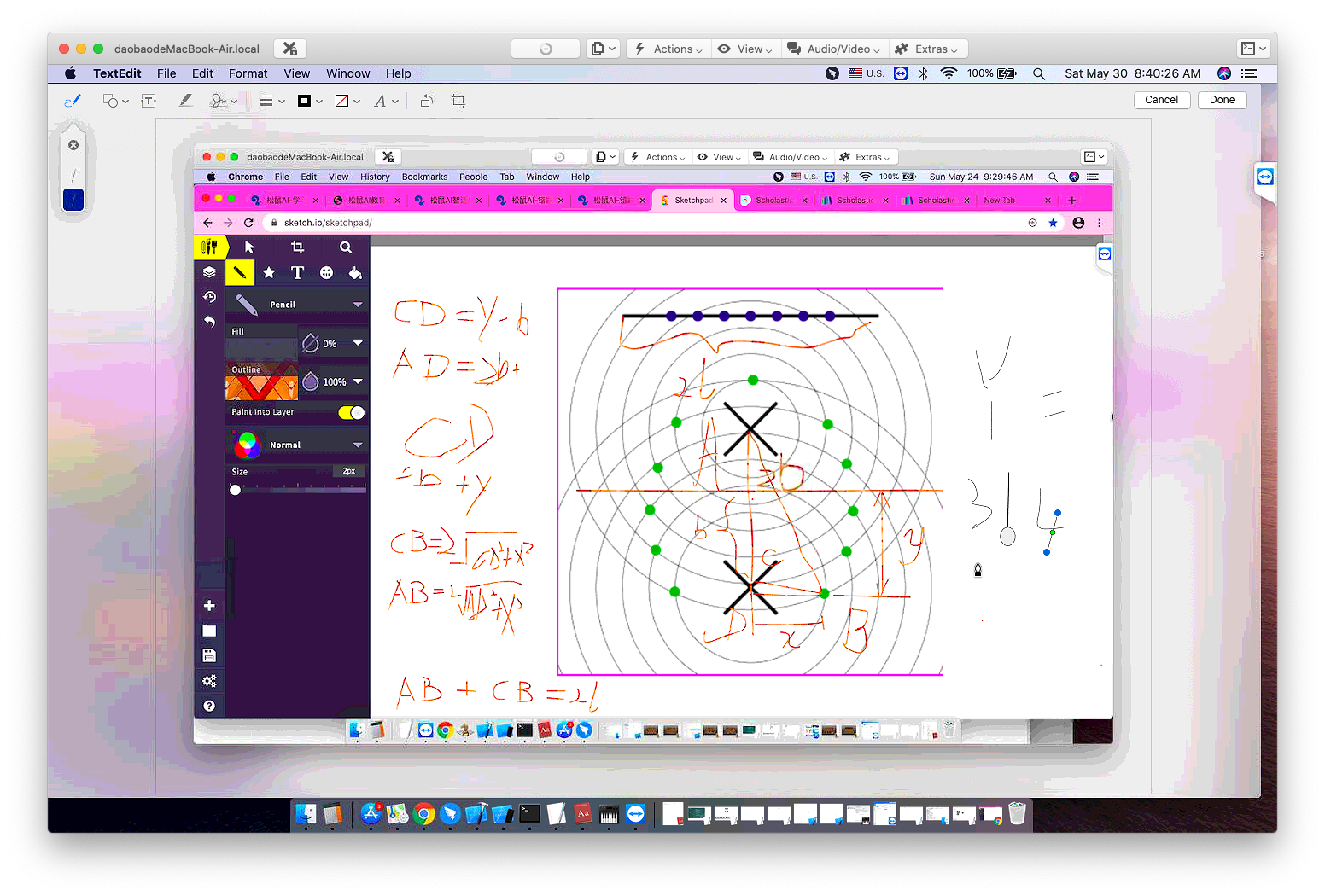
Task: Open the Sign signature dropdown in Markup toolbar
Action: 225,101
